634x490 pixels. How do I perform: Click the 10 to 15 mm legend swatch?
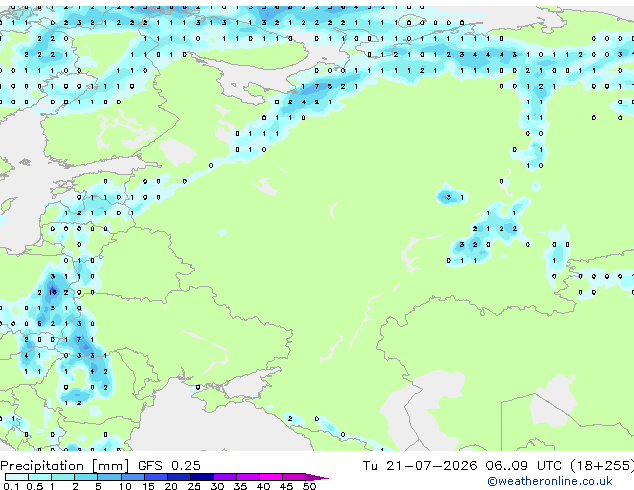(x=132, y=477)
